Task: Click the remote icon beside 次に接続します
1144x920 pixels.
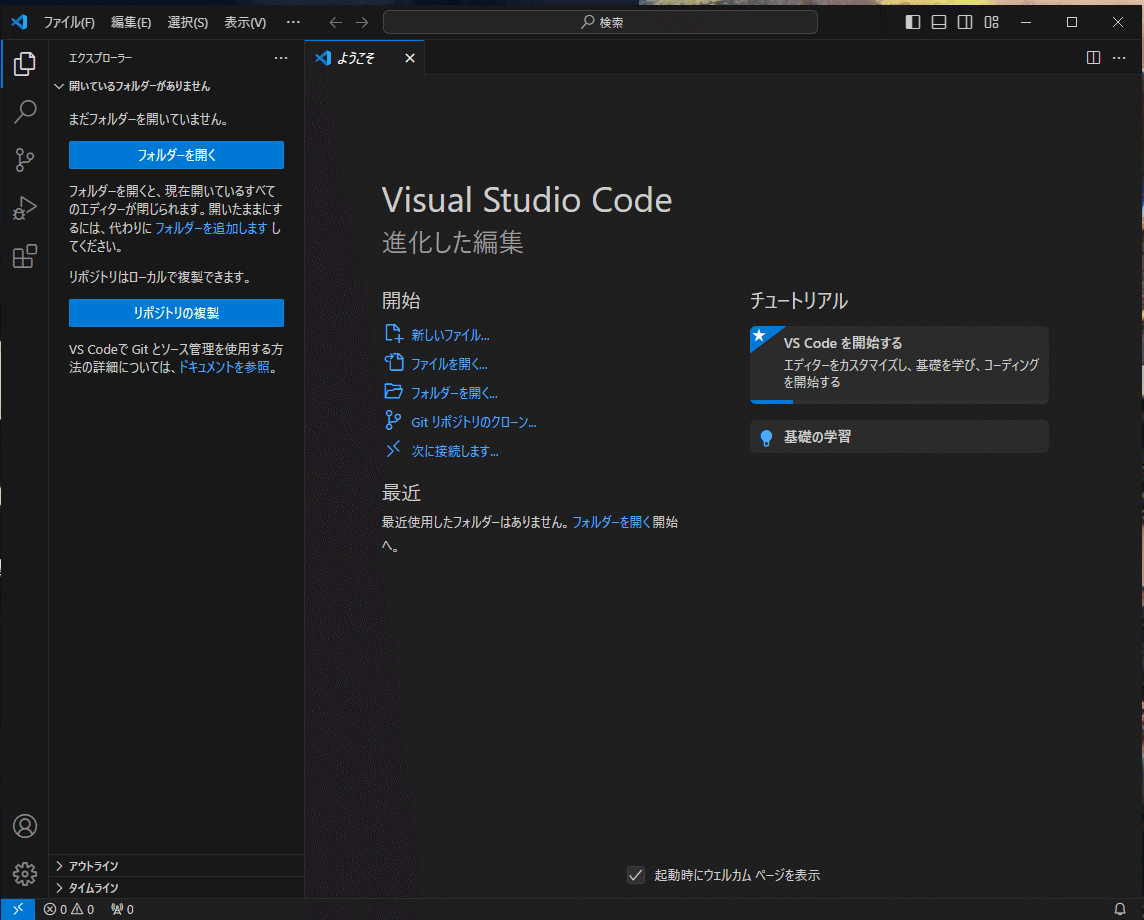Action: 393,449
